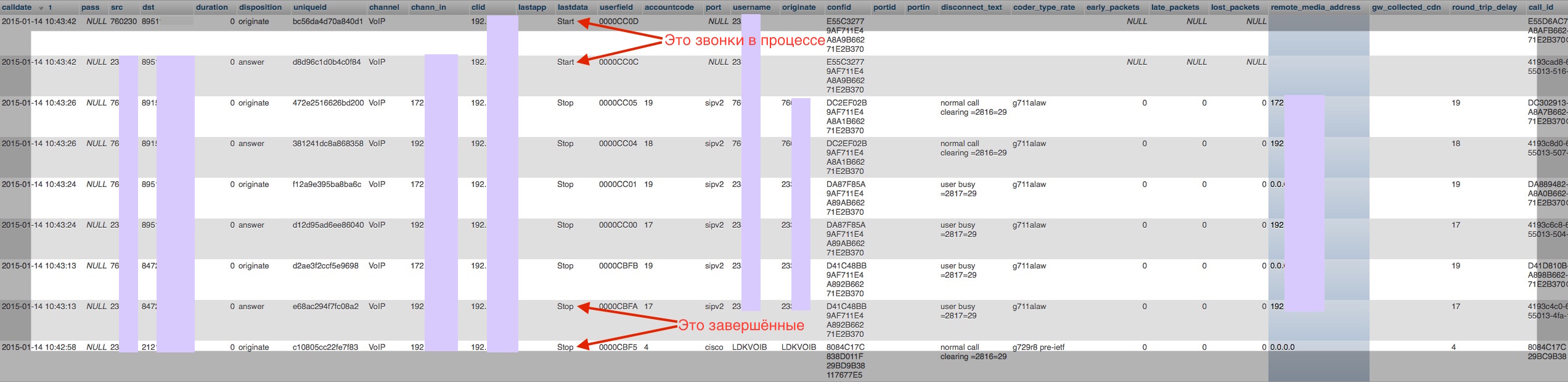The image size is (1568, 382).
Task: Sort by remote_media_address column header
Action: click(x=1315, y=7)
